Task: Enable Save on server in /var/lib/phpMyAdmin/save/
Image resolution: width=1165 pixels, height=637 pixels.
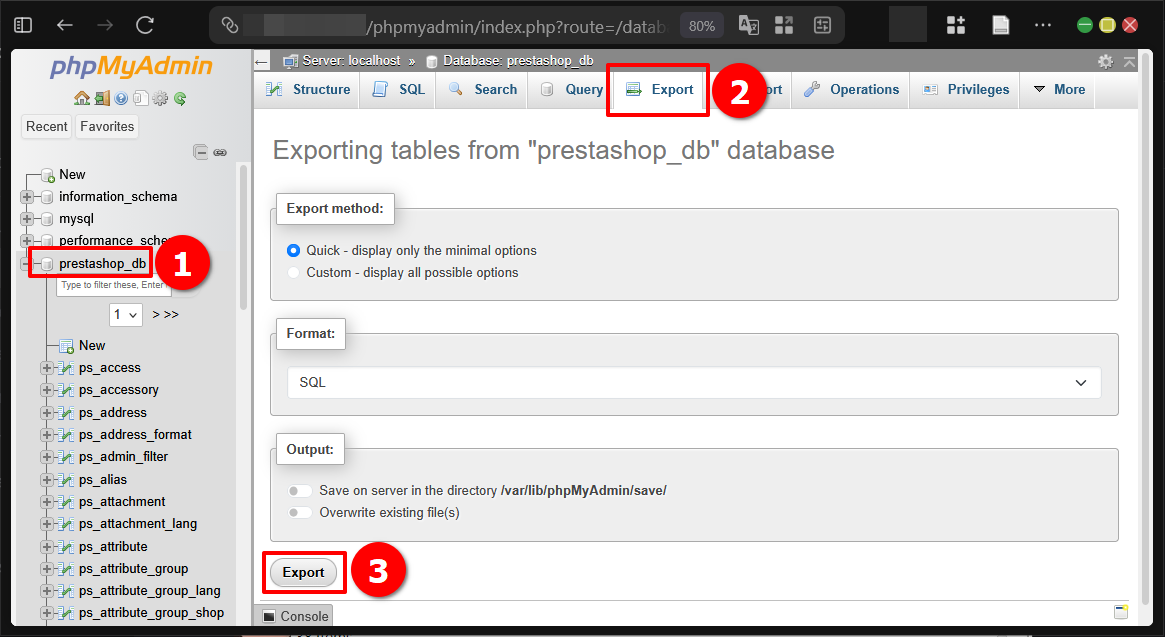Action: pyautogui.click(x=300, y=491)
